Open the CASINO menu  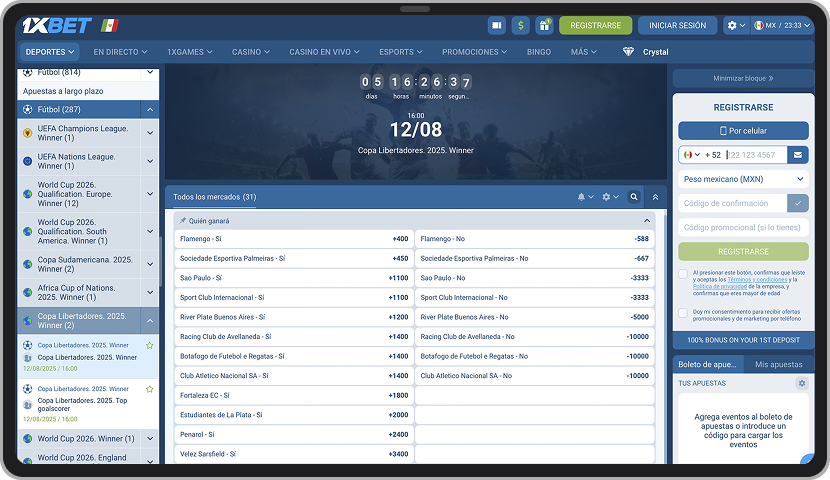[x=251, y=52]
